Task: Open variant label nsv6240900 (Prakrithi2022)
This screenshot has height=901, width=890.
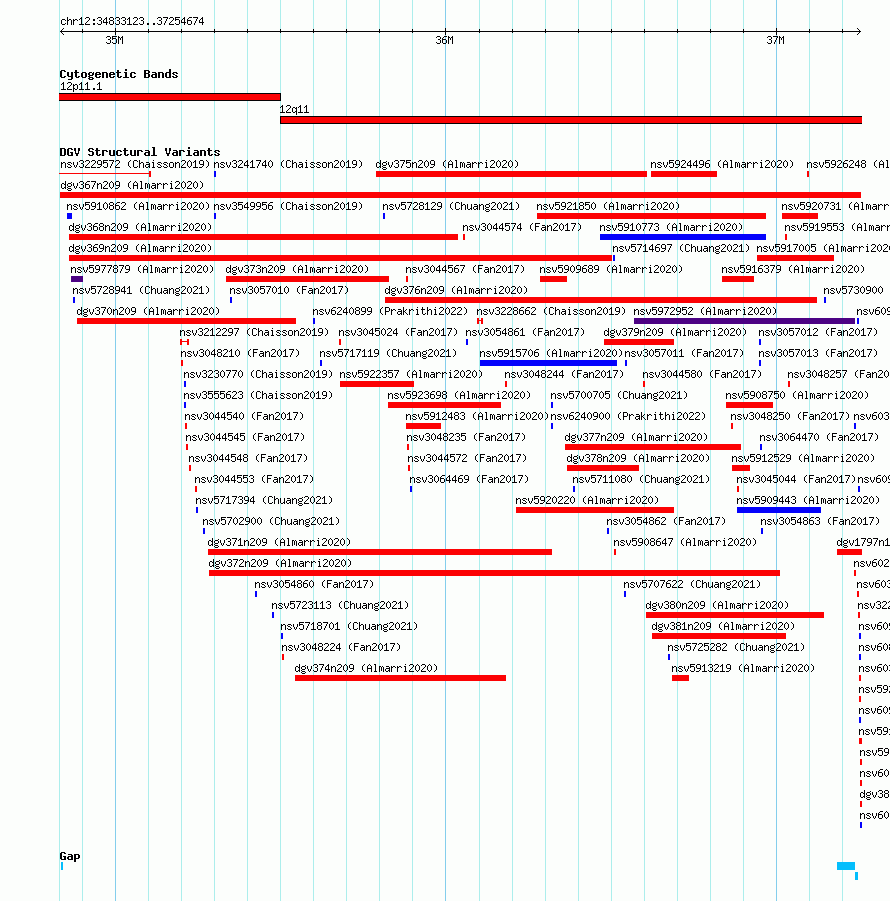Action: [x=628, y=417]
